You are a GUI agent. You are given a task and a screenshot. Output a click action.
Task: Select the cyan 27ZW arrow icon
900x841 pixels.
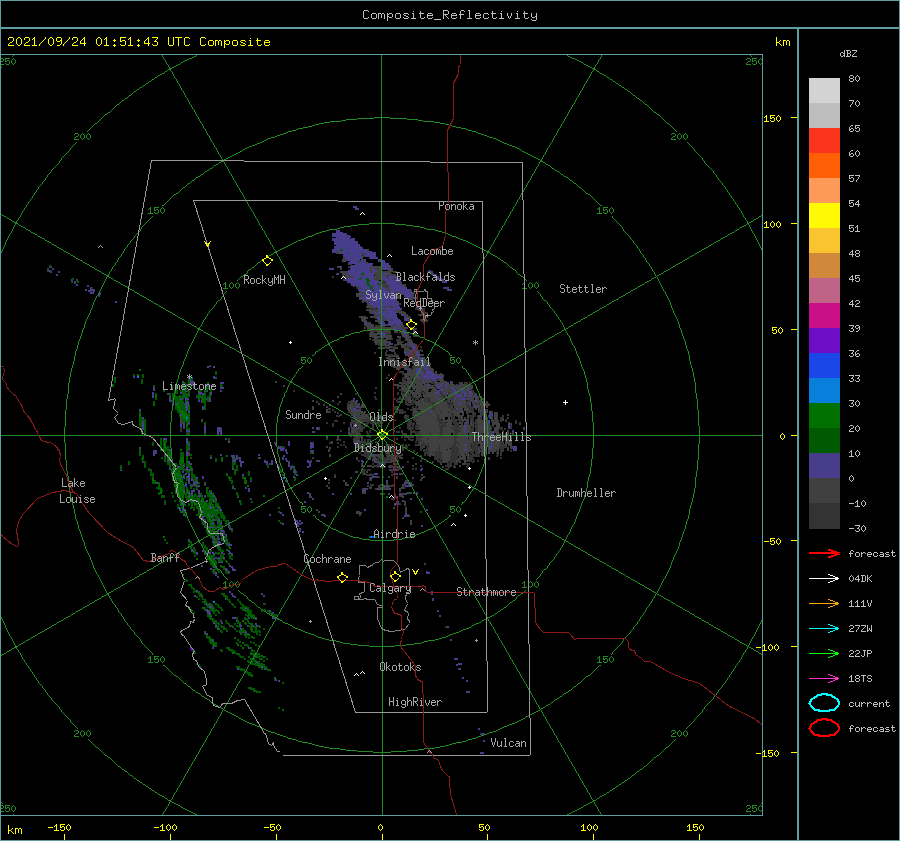(824, 629)
